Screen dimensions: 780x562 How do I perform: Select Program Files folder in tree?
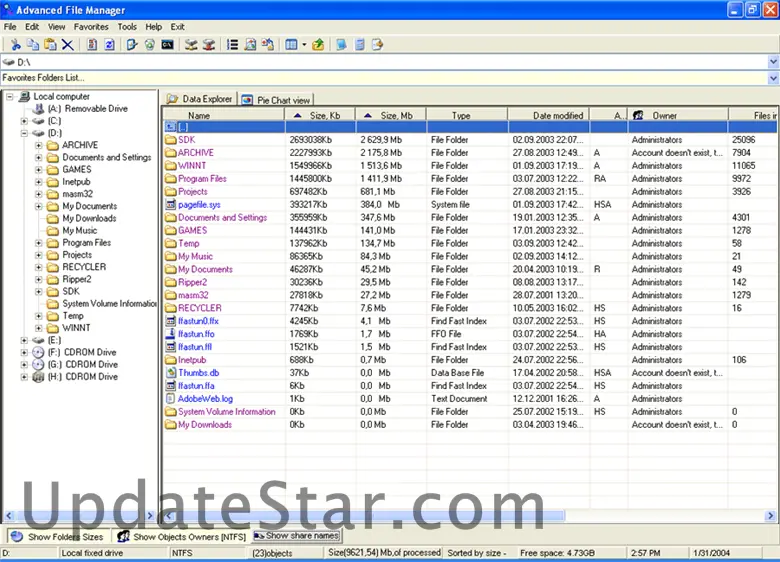tap(86, 243)
